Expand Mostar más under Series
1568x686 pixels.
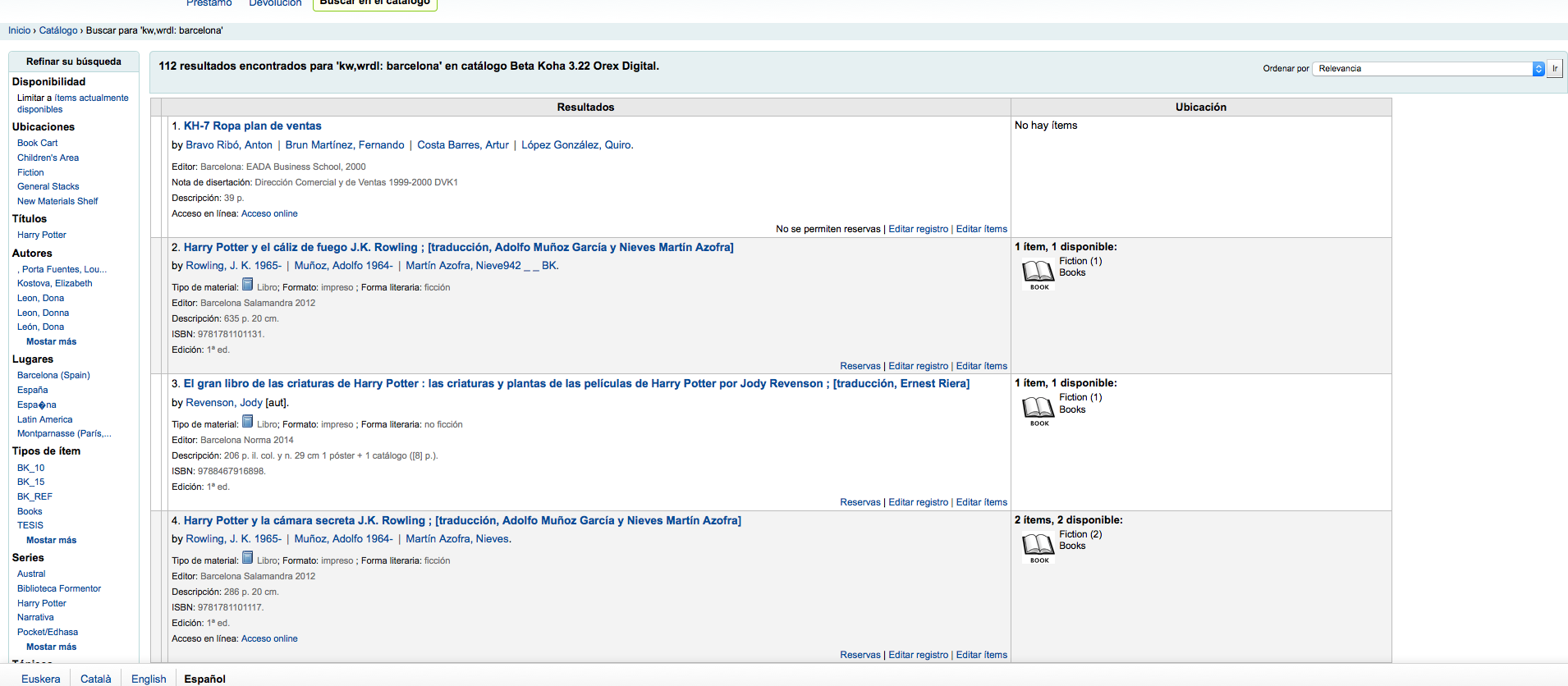tap(51, 647)
